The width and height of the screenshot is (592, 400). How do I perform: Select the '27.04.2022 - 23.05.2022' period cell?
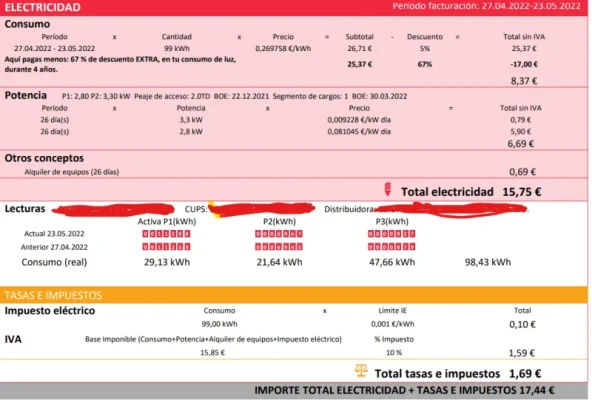coord(54,48)
